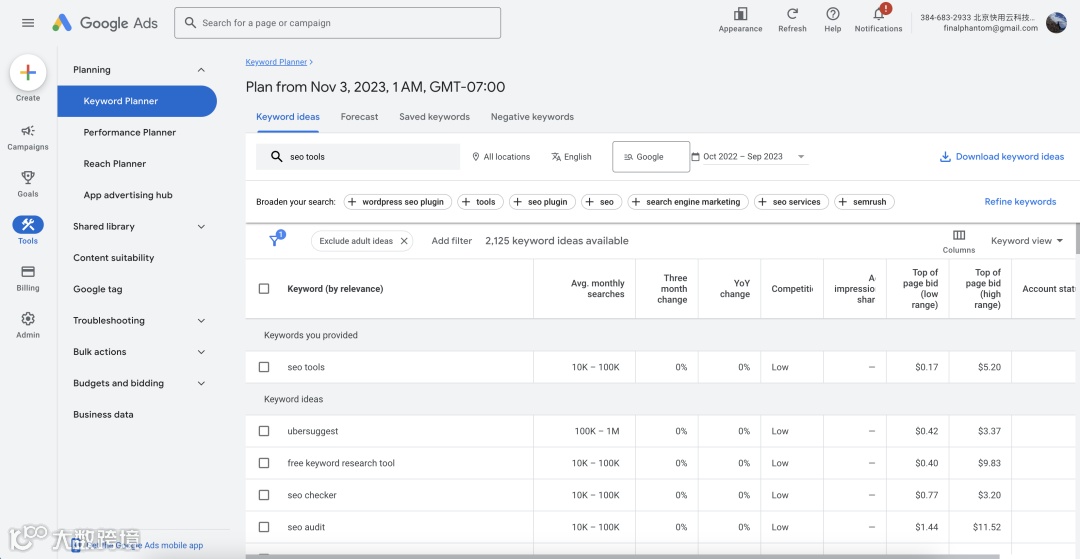Click Download keyword ideas
This screenshot has height=559, width=1080.
[x=1002, y=157]
